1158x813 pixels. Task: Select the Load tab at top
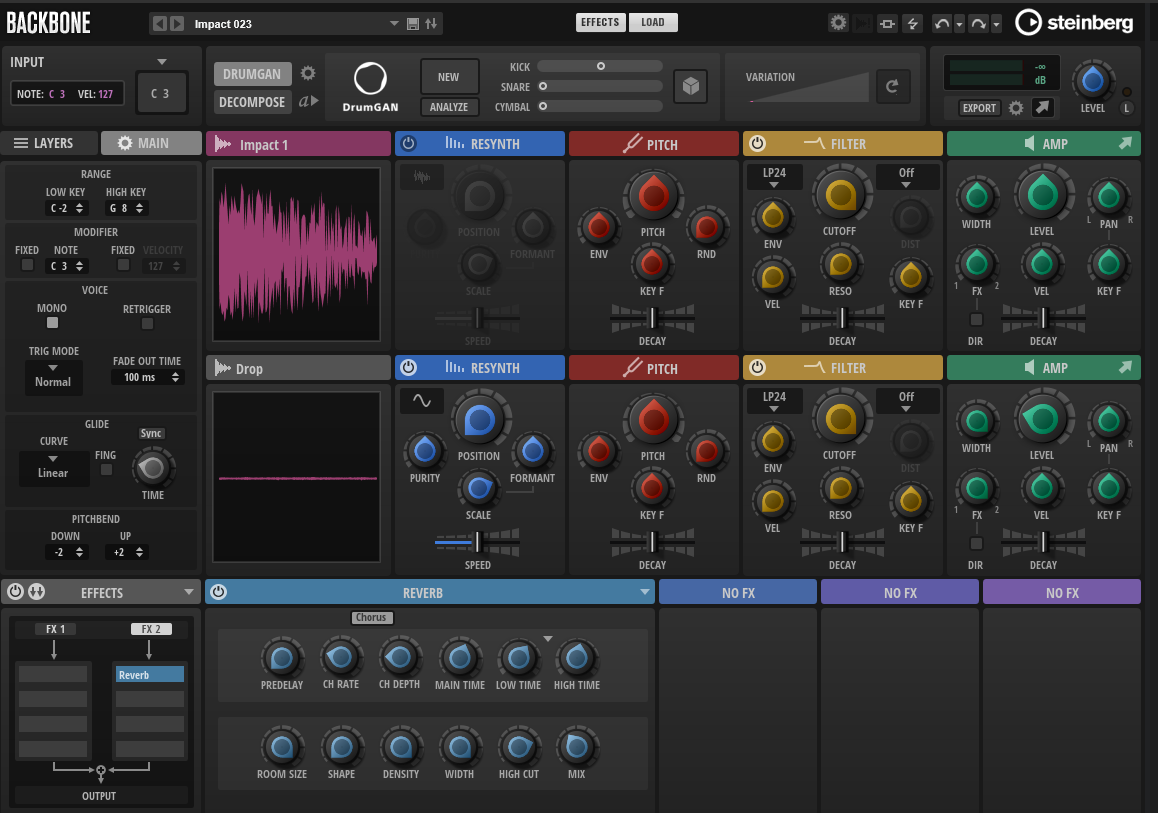click(x=653, y=22)
